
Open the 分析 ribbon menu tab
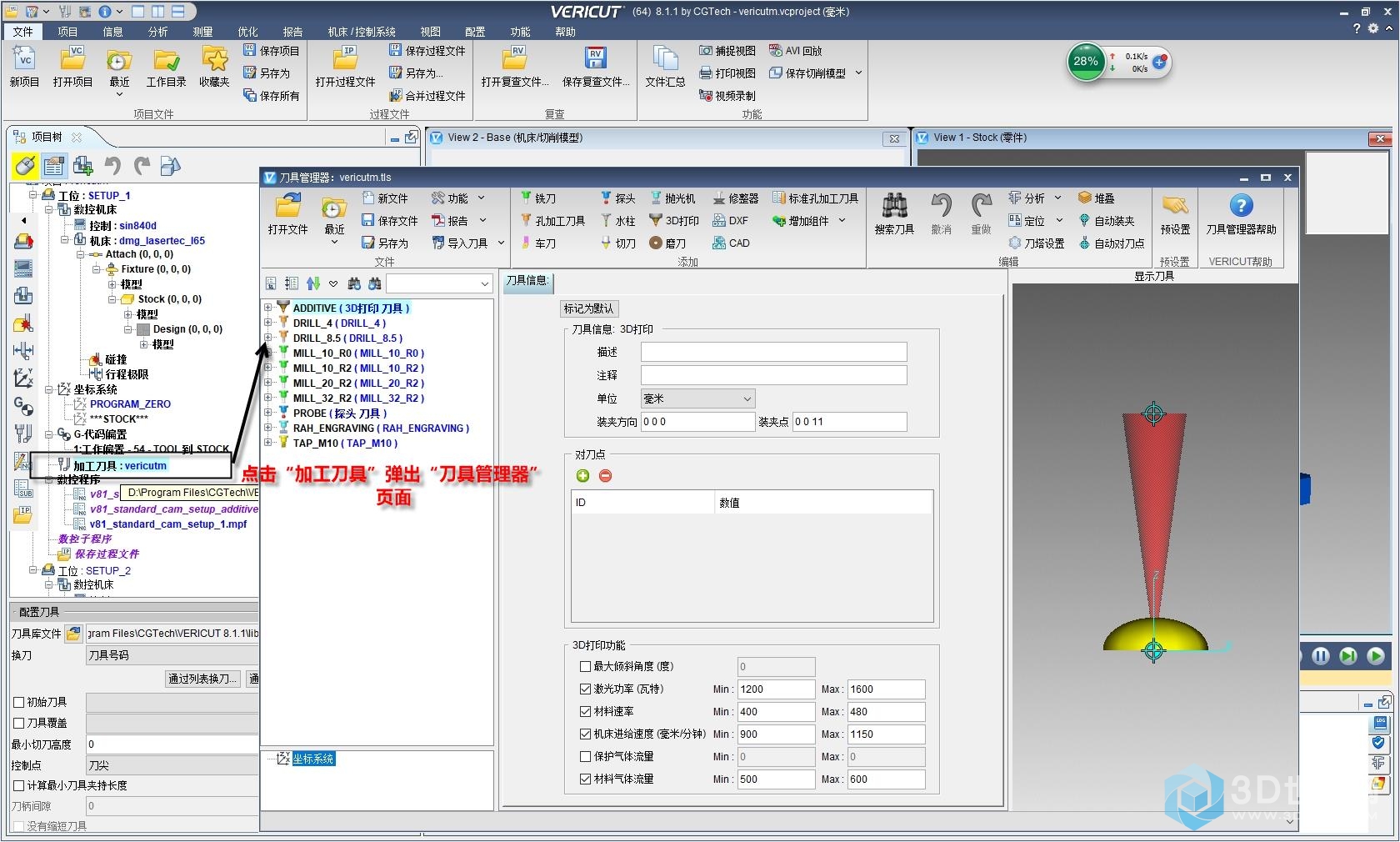(157, 32)
